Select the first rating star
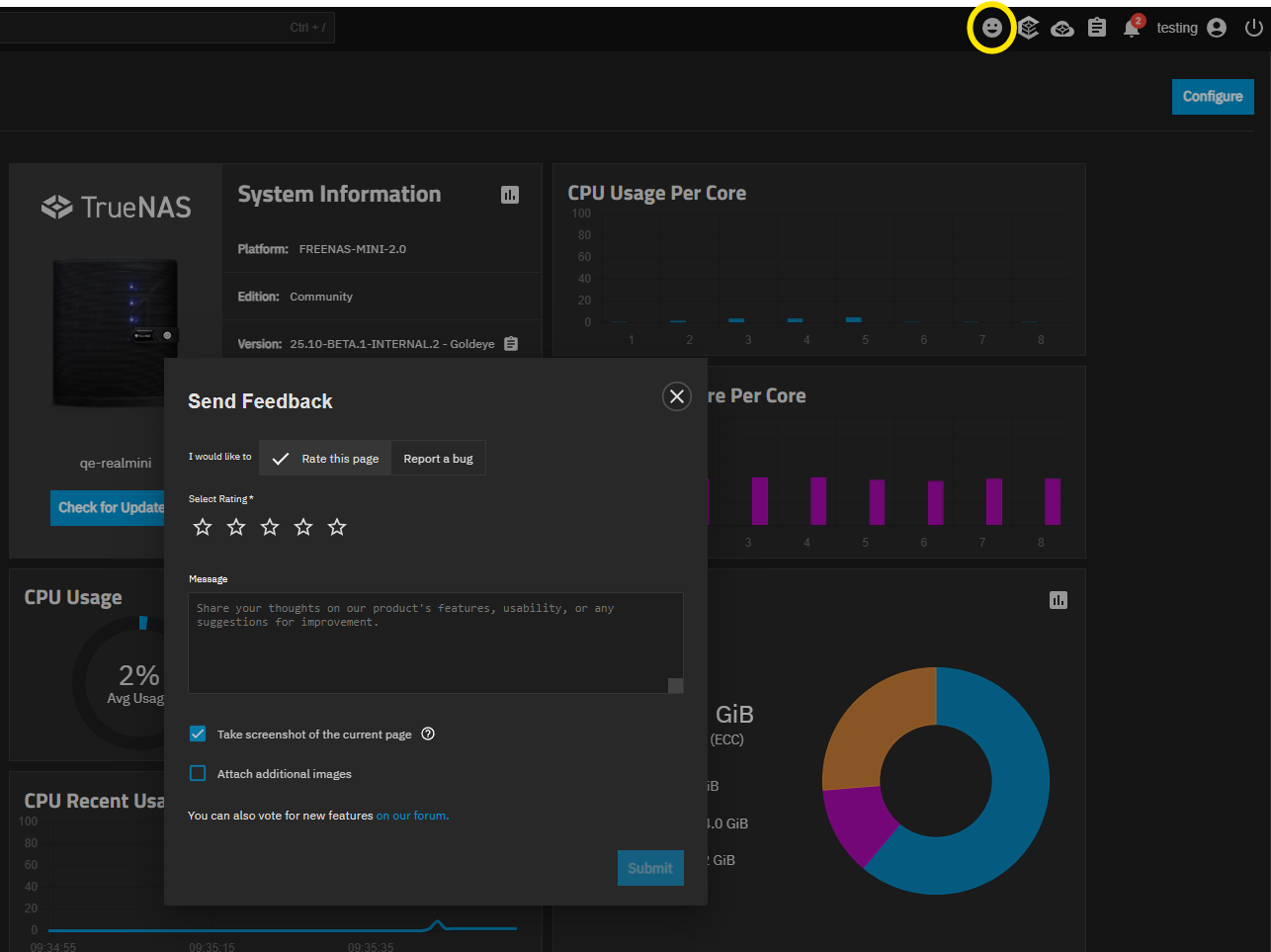The height and width of the screenshot is (952, 1271). coord(203,527)
